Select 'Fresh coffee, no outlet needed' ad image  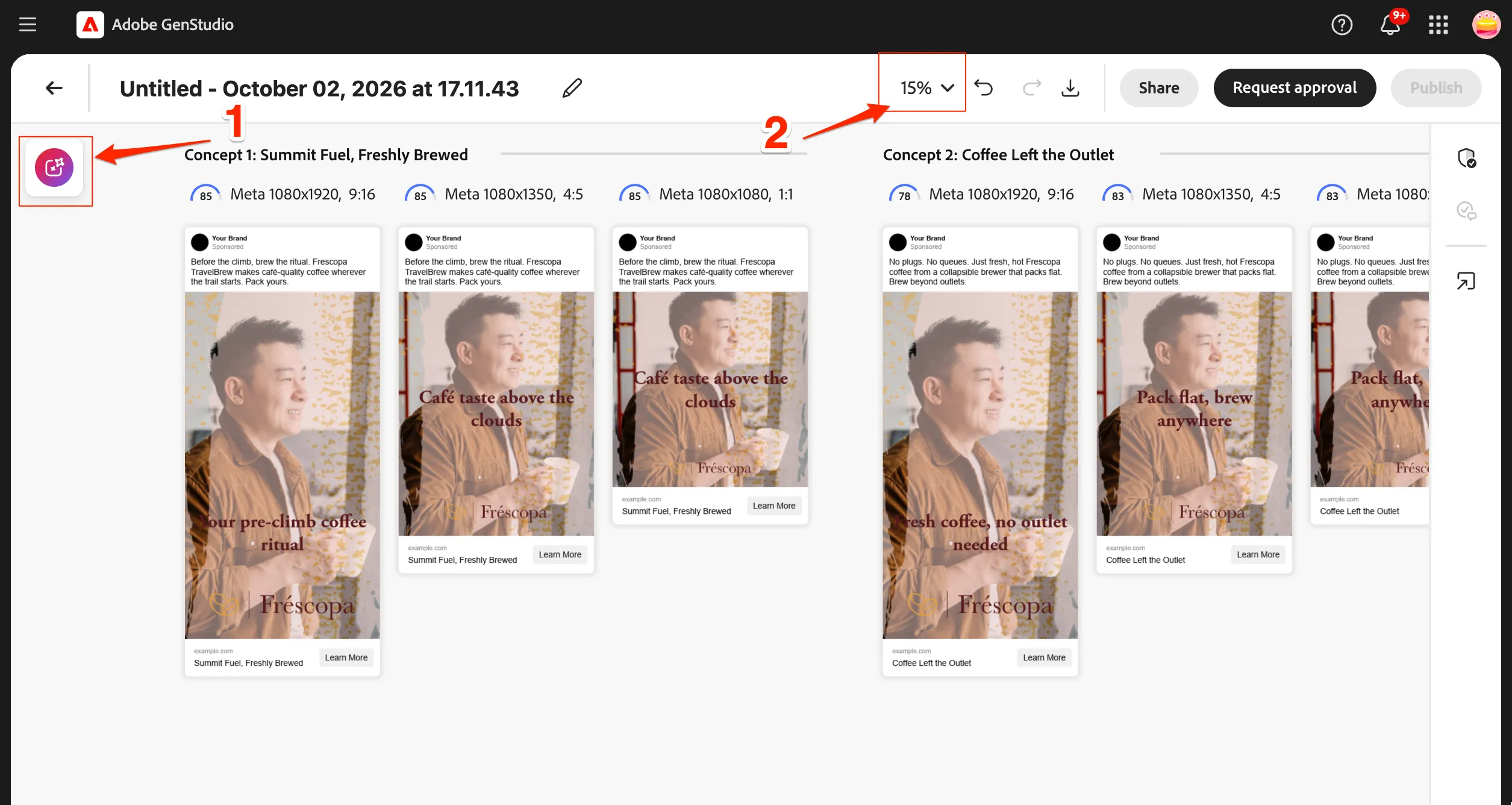pos(980,465)
